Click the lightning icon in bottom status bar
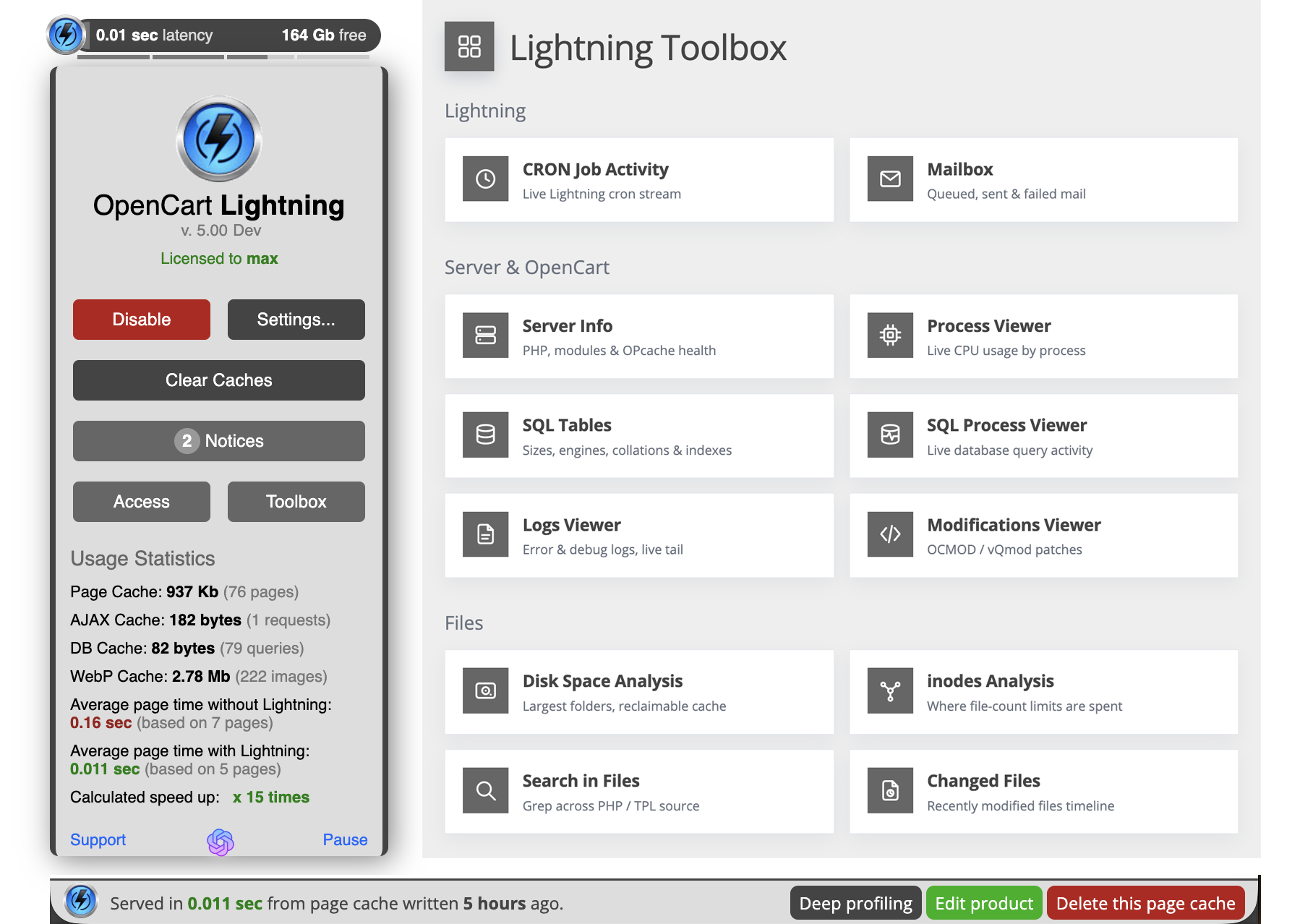This screenshot has height=924, width=1313. tap(81, 901)
